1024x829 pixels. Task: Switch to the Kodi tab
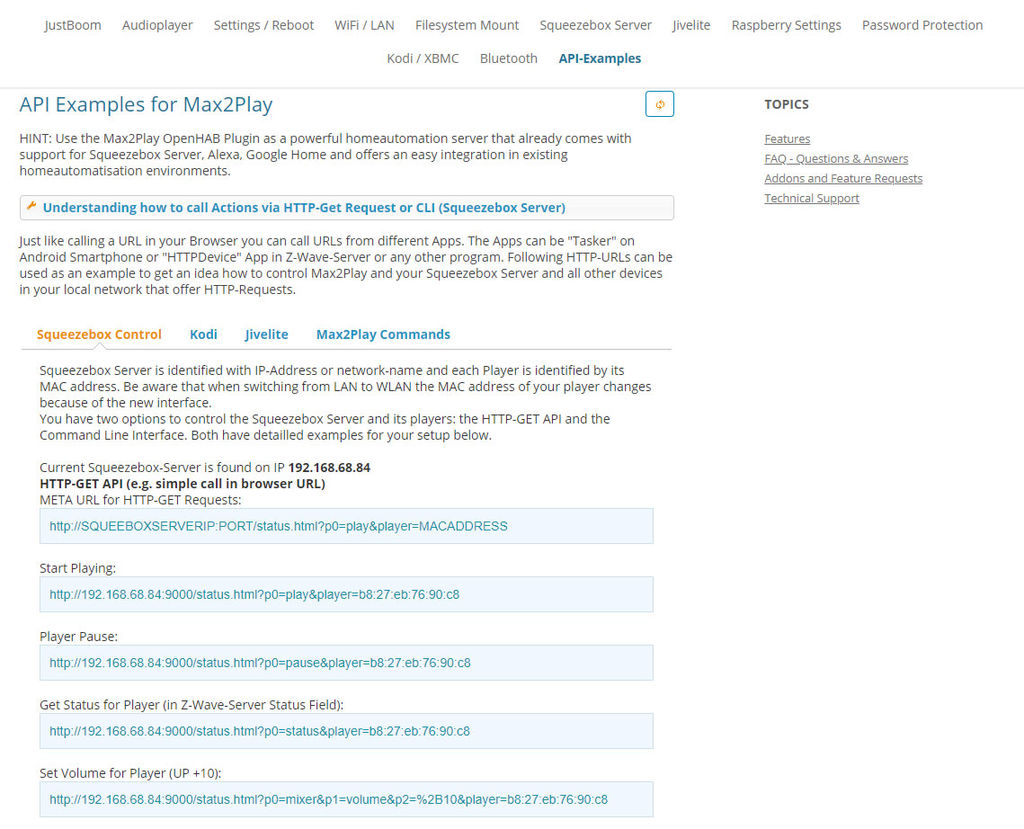tap(204, 334)
